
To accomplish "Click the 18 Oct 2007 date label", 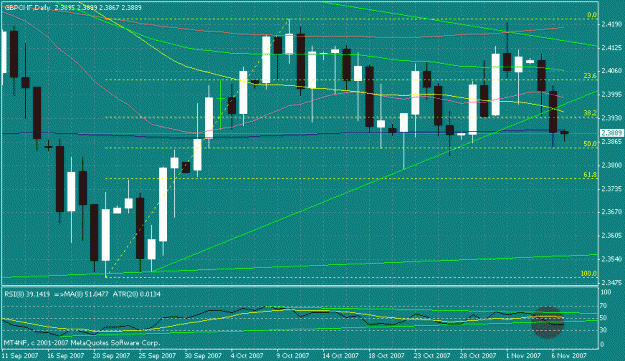I will tap(387, 355).
